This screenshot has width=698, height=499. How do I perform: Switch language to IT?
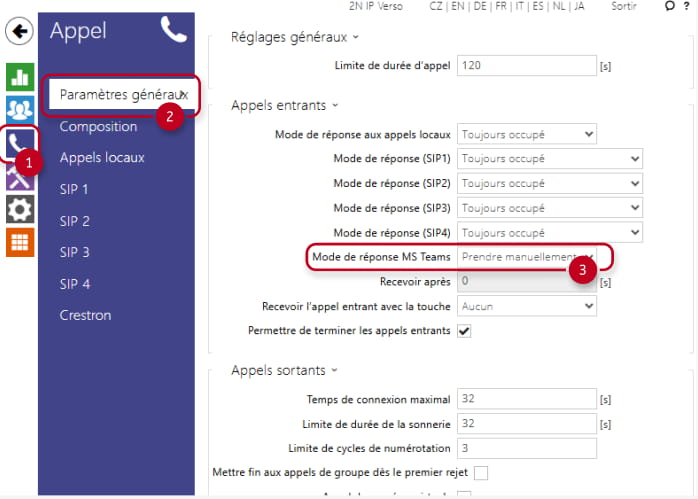click(x=519, y=6)
